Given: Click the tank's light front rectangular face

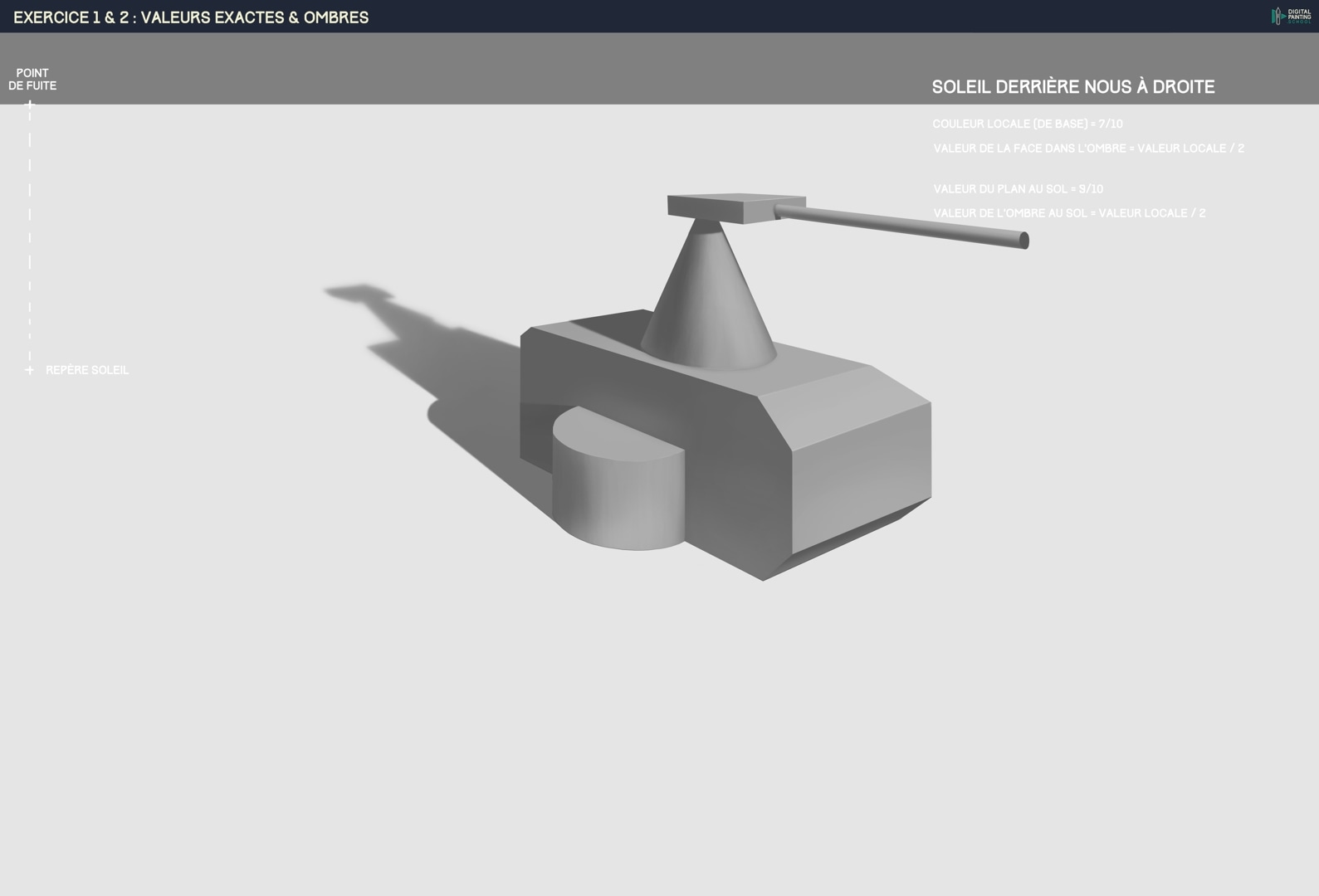Looking at the screenshot, I should [862, 473].
